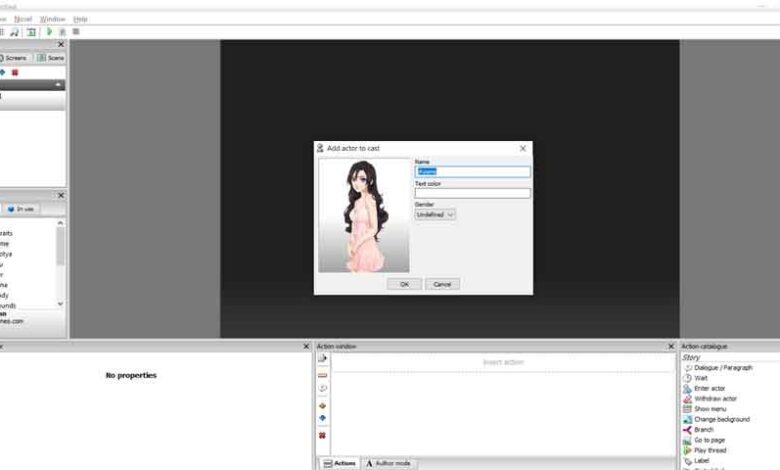Open the Novel menu

(x=23, y=19)
